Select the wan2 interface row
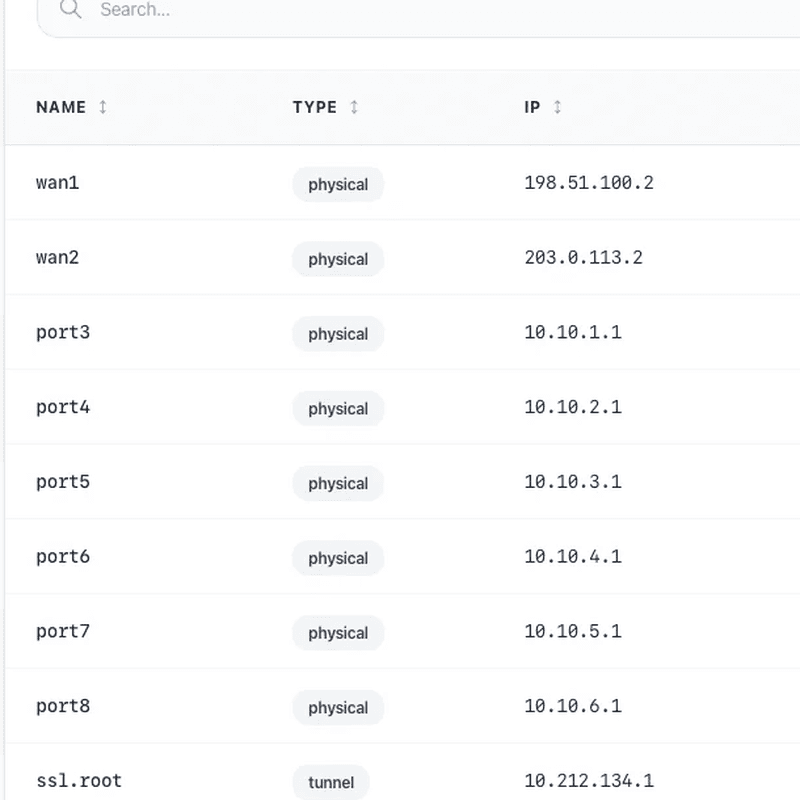Image resolution: width=800 pixels, height=800 pixels. coord(57,257)
